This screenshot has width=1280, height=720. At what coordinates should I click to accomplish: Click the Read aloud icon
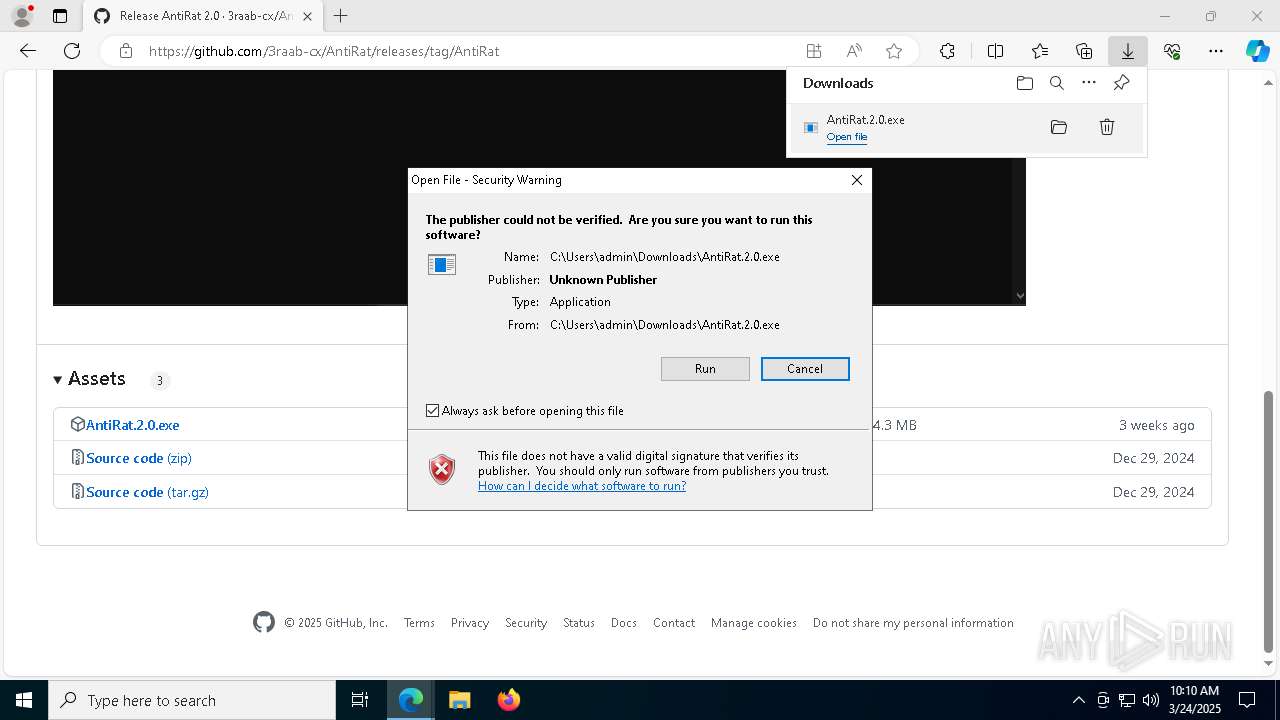point(854,51)
